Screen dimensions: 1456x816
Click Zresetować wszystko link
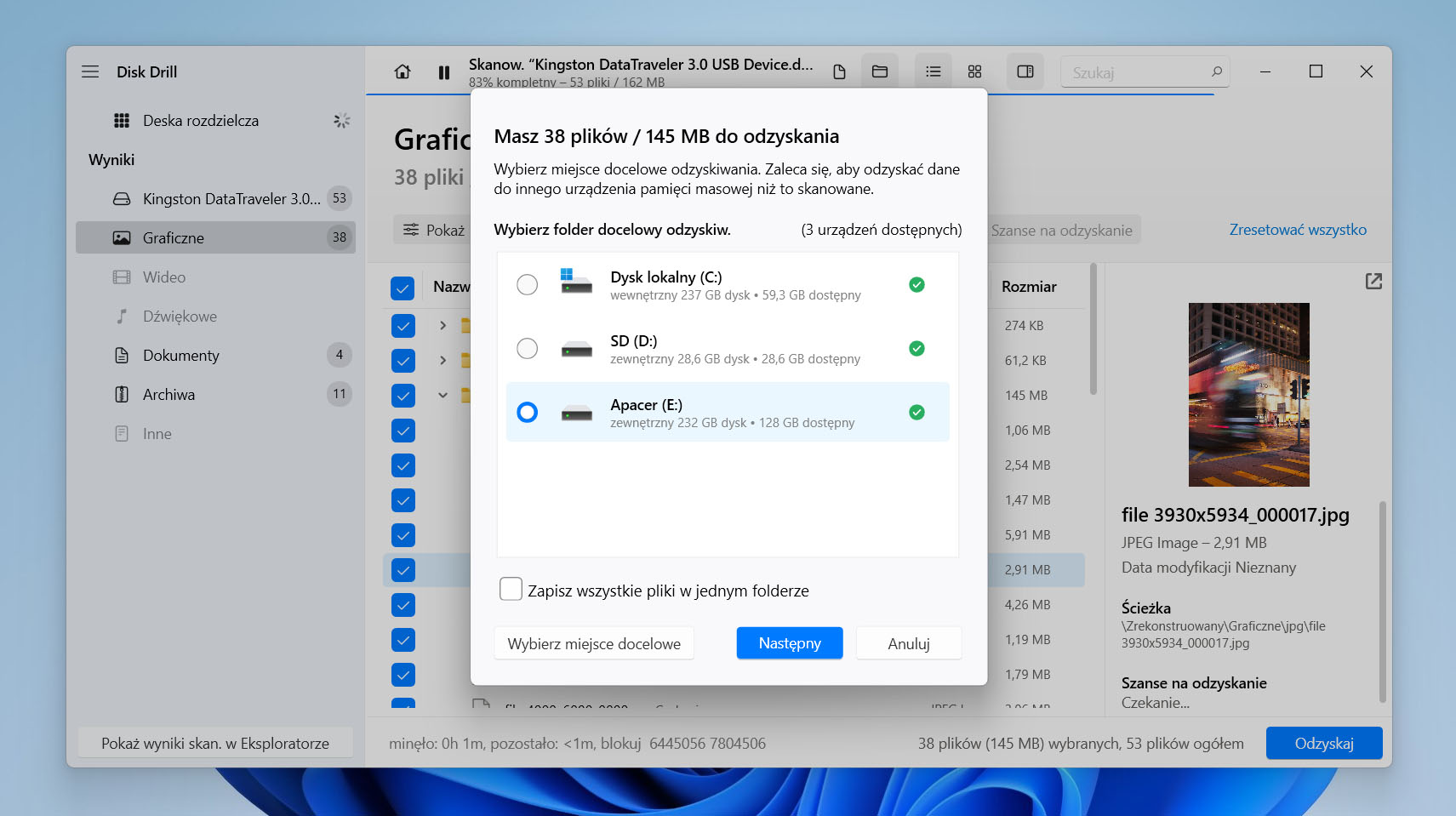(x=1298, y=230)
